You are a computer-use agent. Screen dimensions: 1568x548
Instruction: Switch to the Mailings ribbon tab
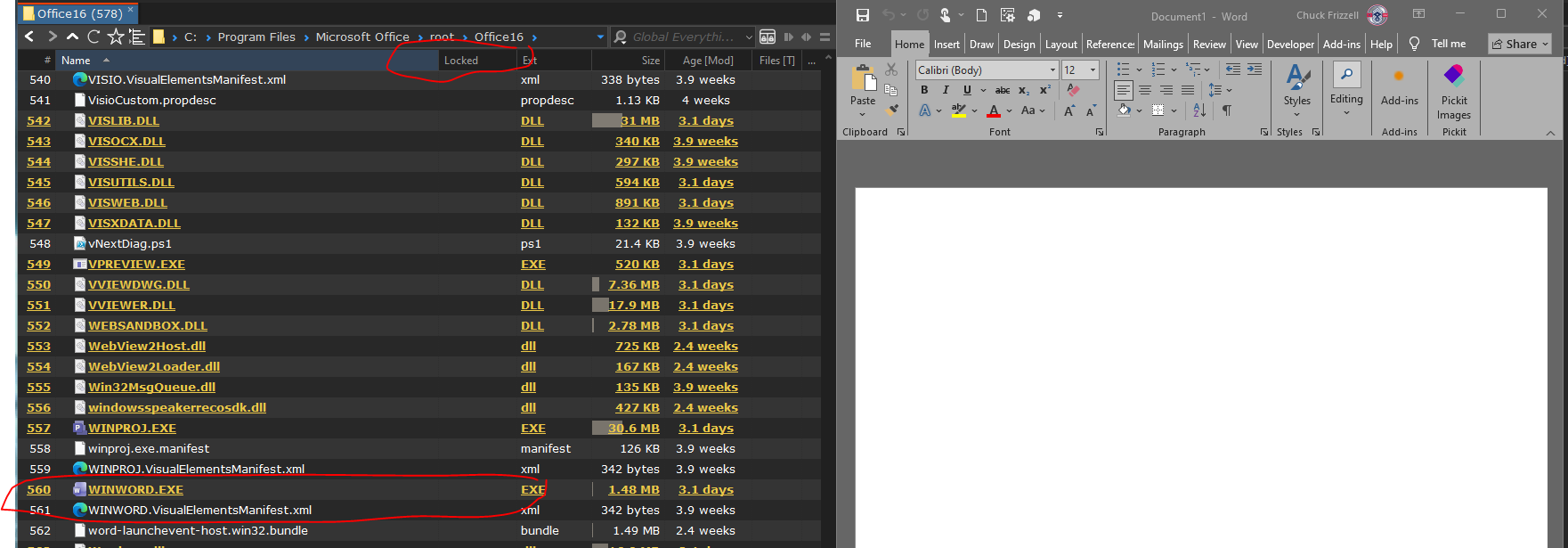point(1163,45)
